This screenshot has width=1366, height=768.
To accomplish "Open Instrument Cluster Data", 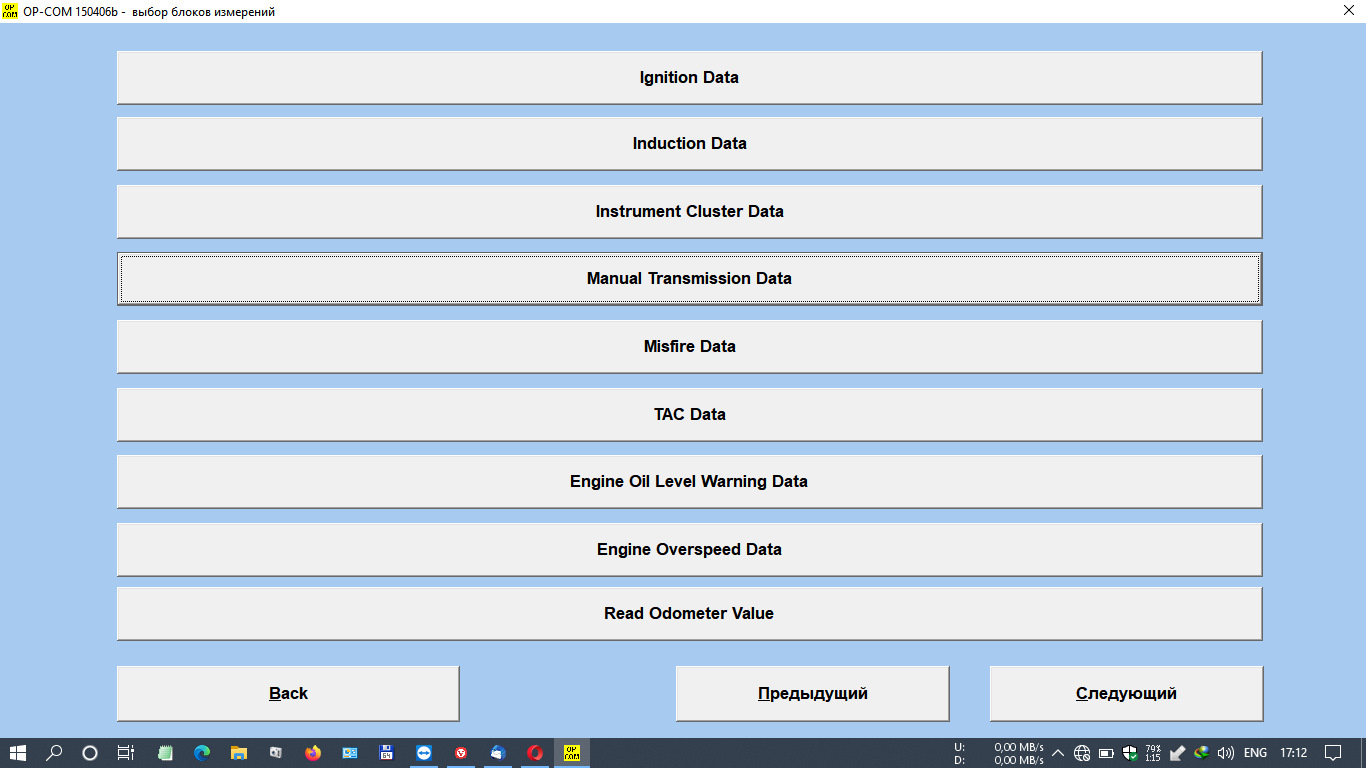I will (689, 211).
